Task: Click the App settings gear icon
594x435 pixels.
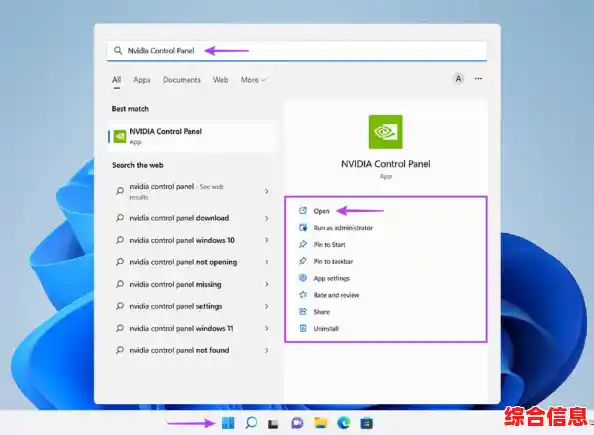Action: (303, 278)
